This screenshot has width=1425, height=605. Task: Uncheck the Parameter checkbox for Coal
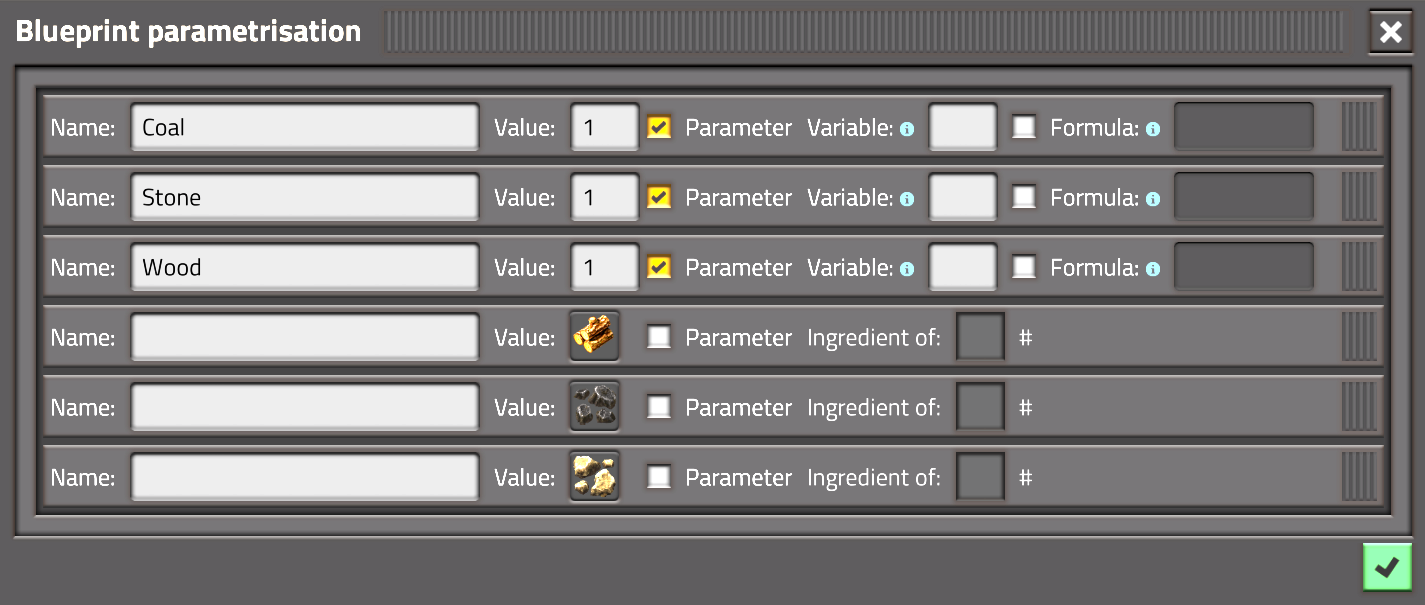tap(659, 127)
